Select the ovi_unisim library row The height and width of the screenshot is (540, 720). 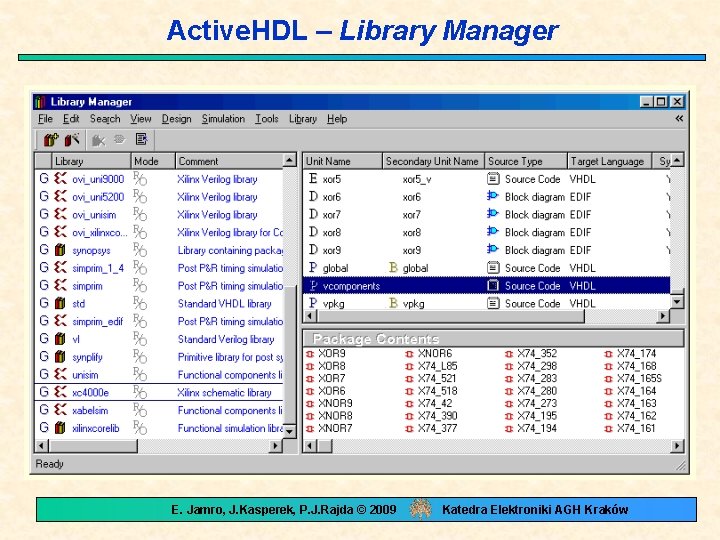[x=159, y=214]
